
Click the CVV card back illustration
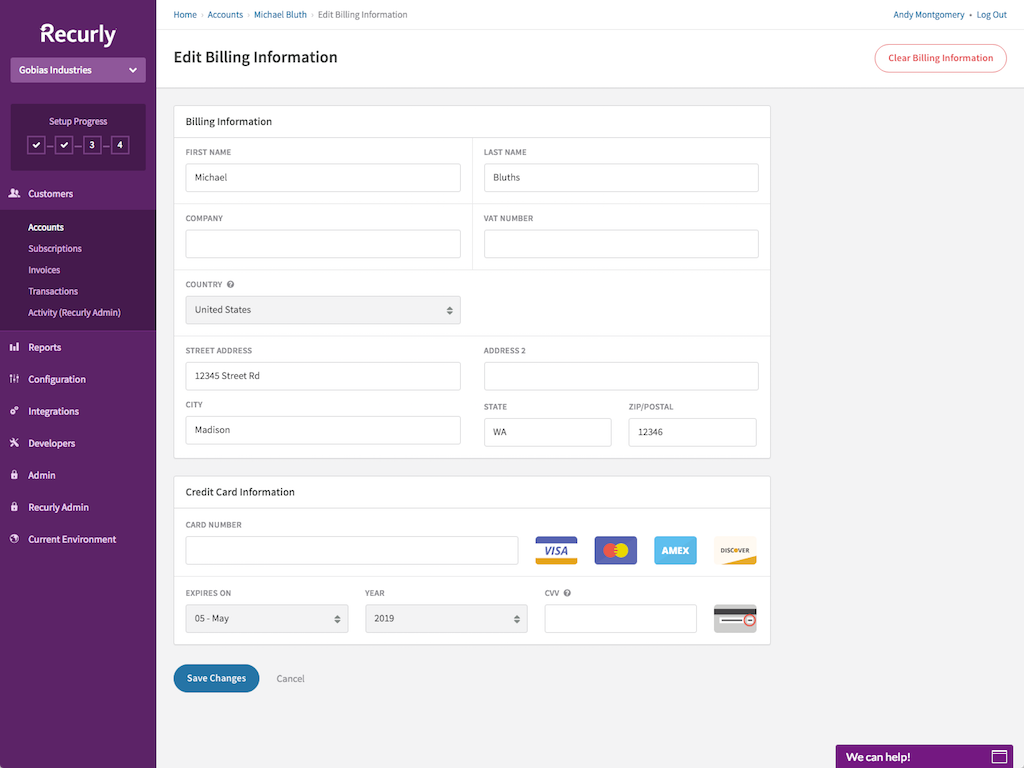coord(735,618)
